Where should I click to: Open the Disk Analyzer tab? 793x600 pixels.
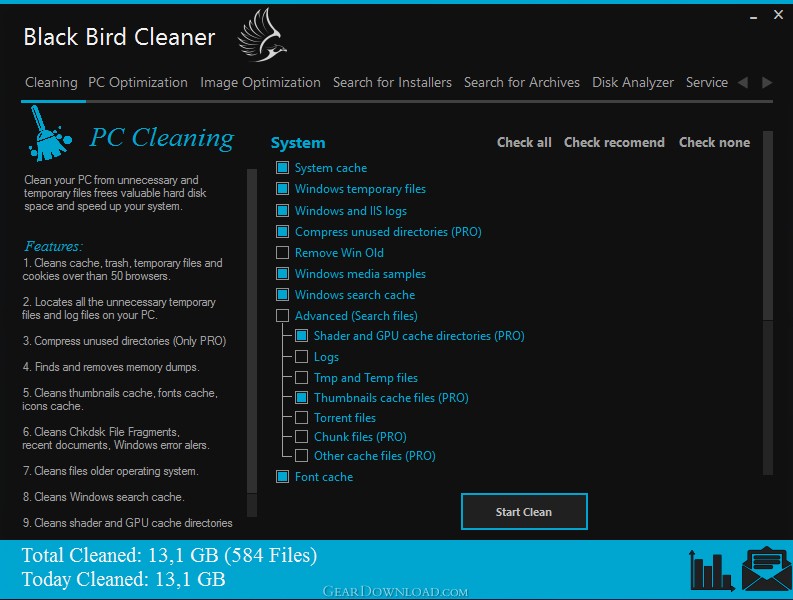[633, 82]
